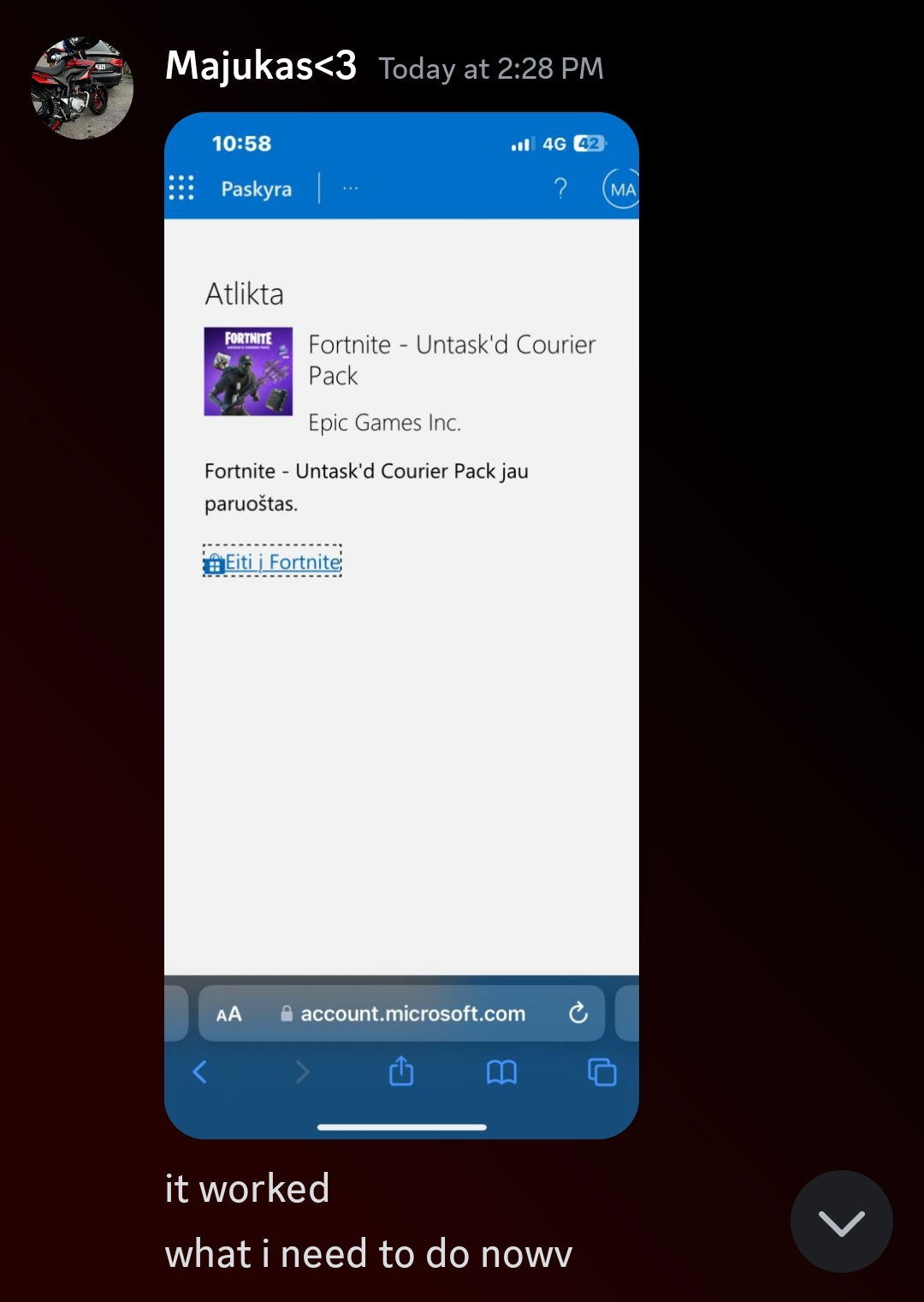The width and height of the screenshot is (924, 1302).
Task: Click the Majukas<3 username
Action: [261, 66]
